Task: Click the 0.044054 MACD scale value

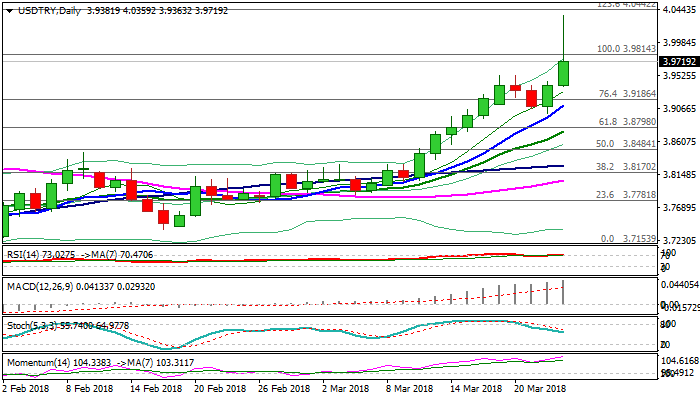Action: (679, 285)
